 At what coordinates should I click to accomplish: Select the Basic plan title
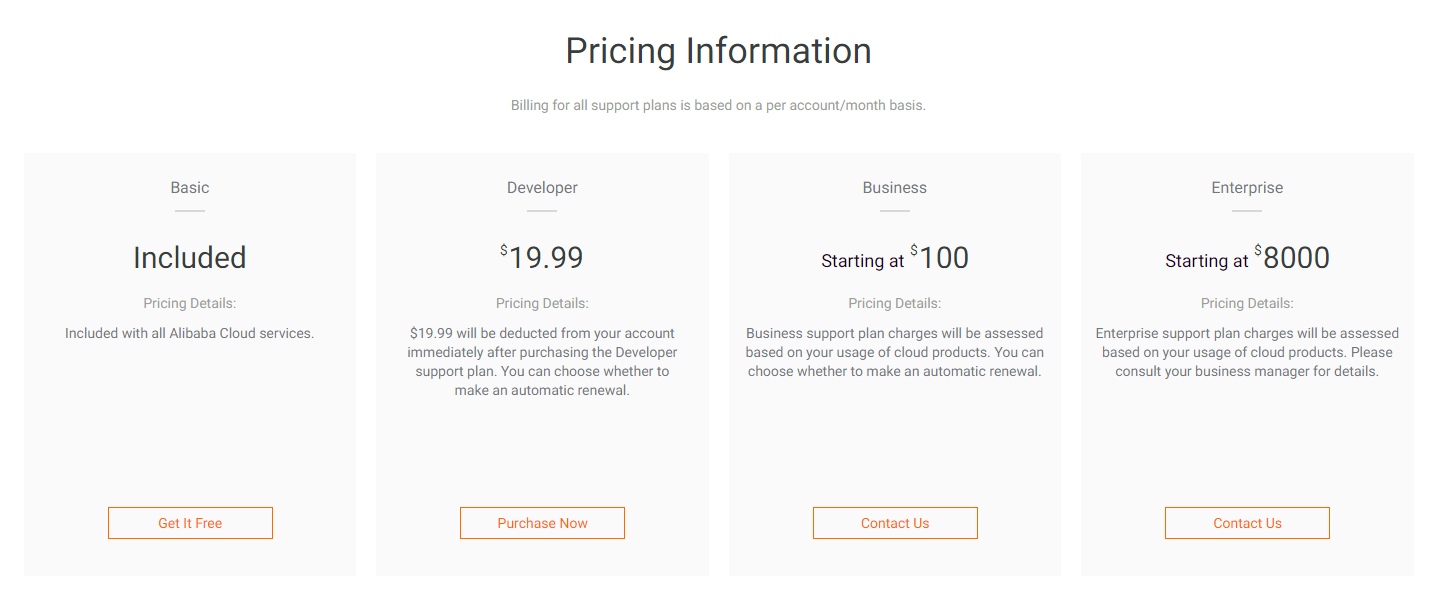click(x=190, y=187)
